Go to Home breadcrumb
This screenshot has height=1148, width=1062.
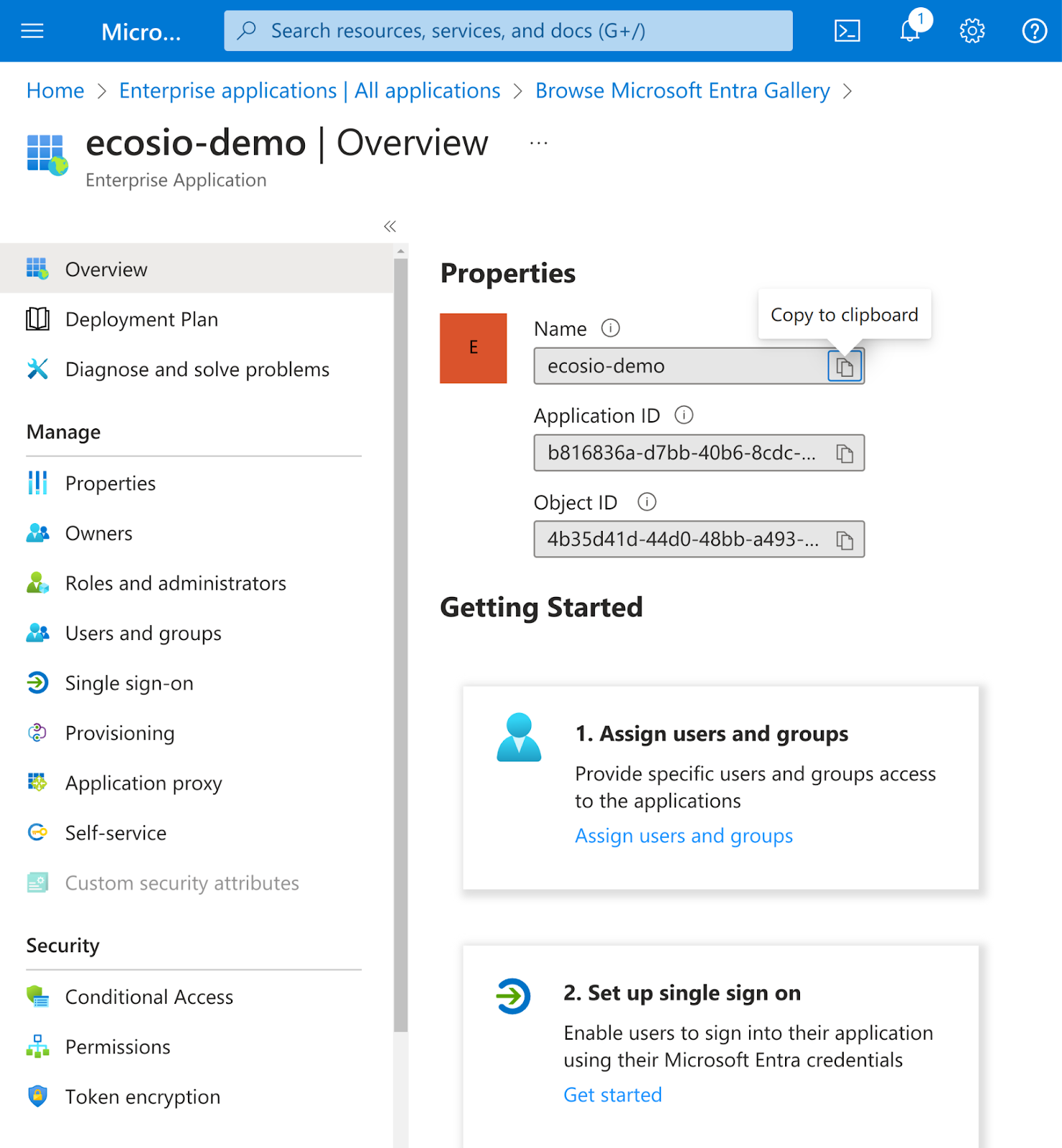(x=55, y=91)
